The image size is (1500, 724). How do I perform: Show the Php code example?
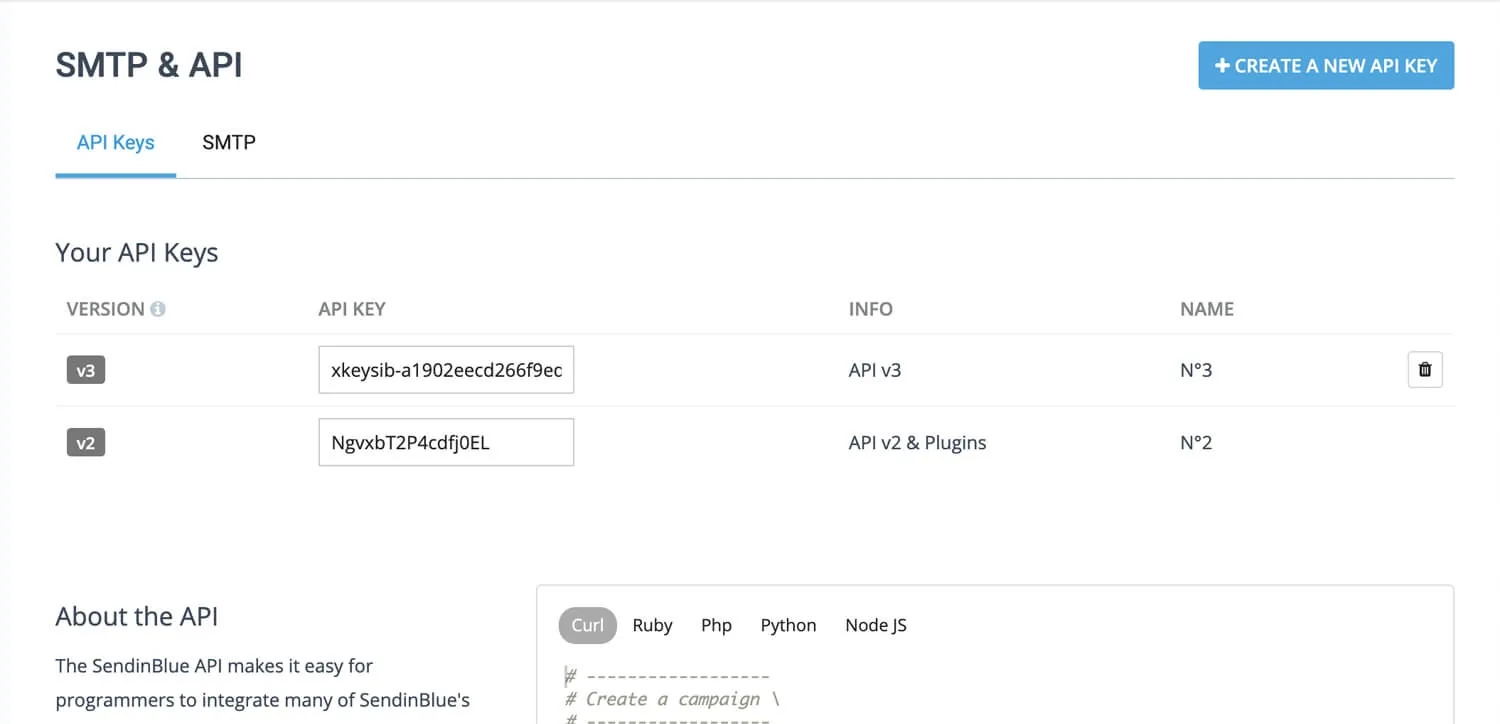(x=717, y=625)
